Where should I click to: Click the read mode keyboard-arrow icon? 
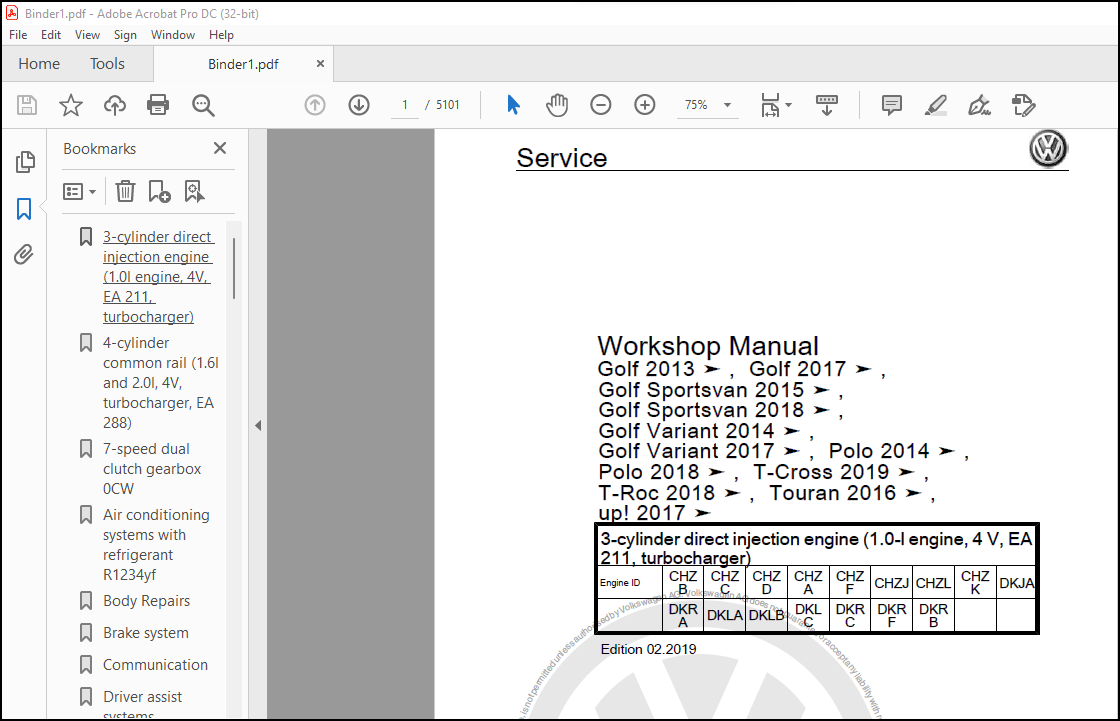(826, 105)
